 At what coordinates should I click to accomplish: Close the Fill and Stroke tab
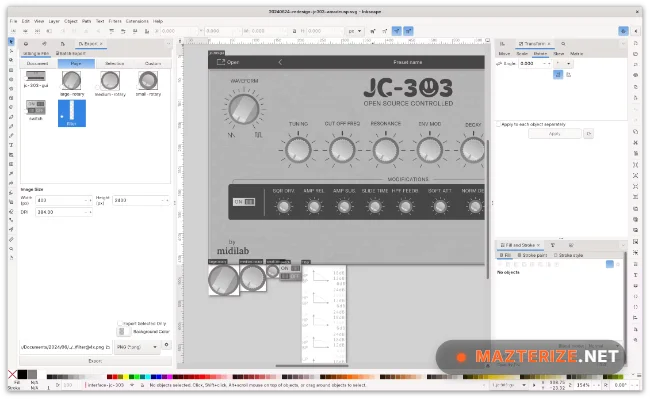(x=538, y=245)
